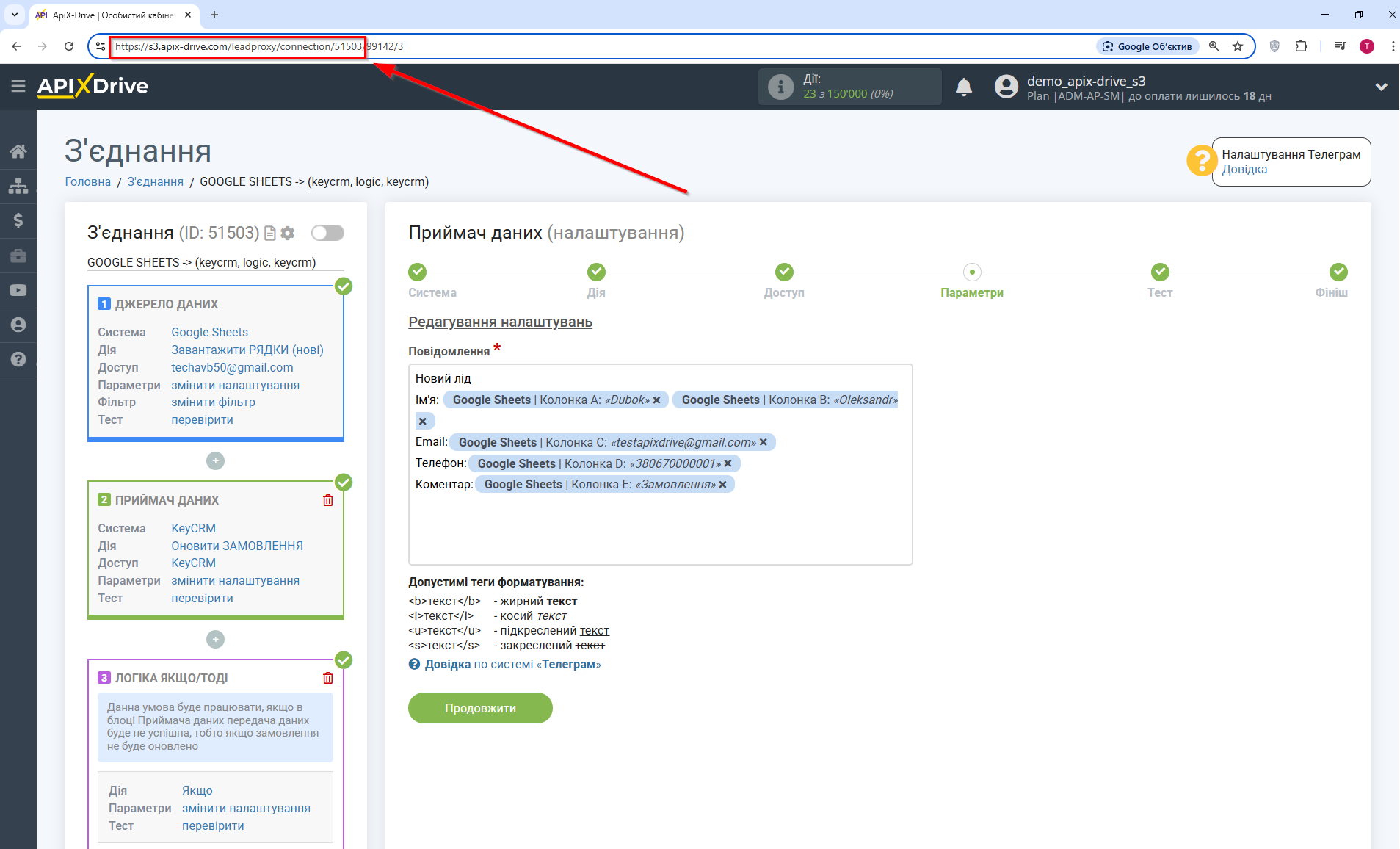
Task: Open browser extensions puzzle icon
Action: point(1302,46)
